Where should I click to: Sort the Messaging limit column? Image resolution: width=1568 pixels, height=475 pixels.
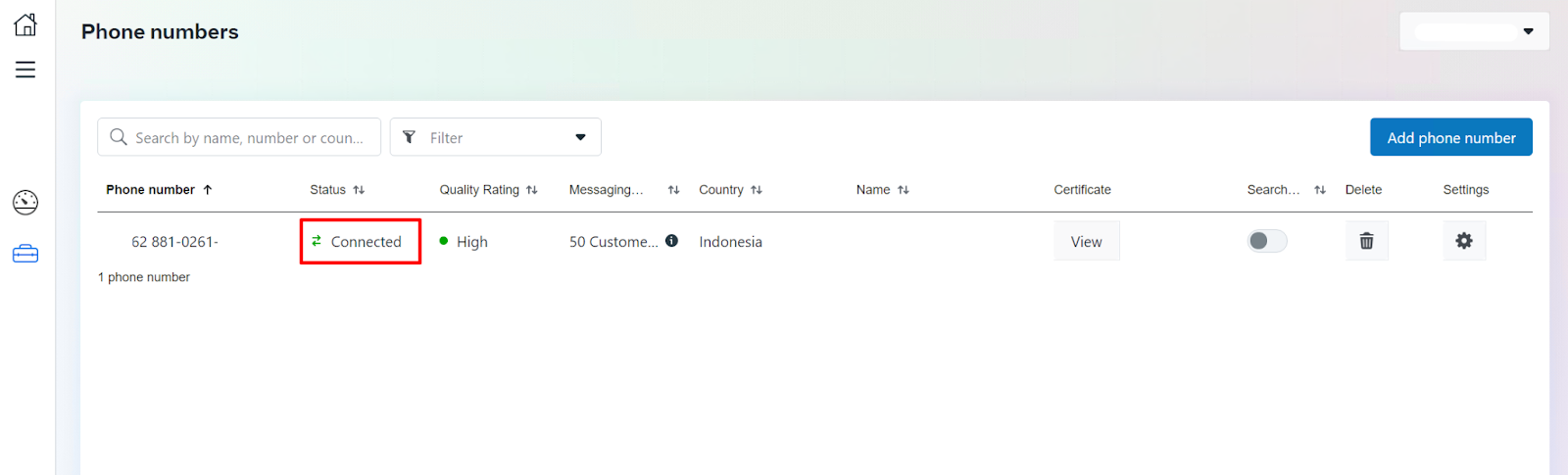click(673, 190)
